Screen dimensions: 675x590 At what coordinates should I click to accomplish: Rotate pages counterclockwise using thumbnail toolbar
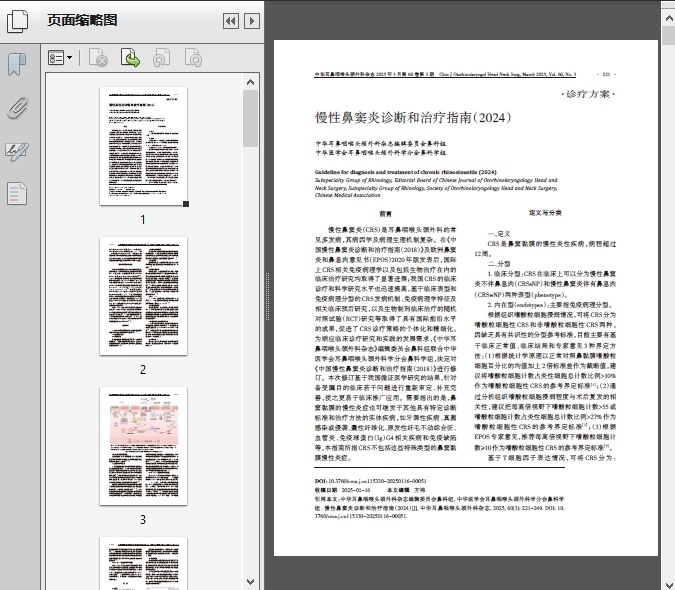(x=162, y=59)
